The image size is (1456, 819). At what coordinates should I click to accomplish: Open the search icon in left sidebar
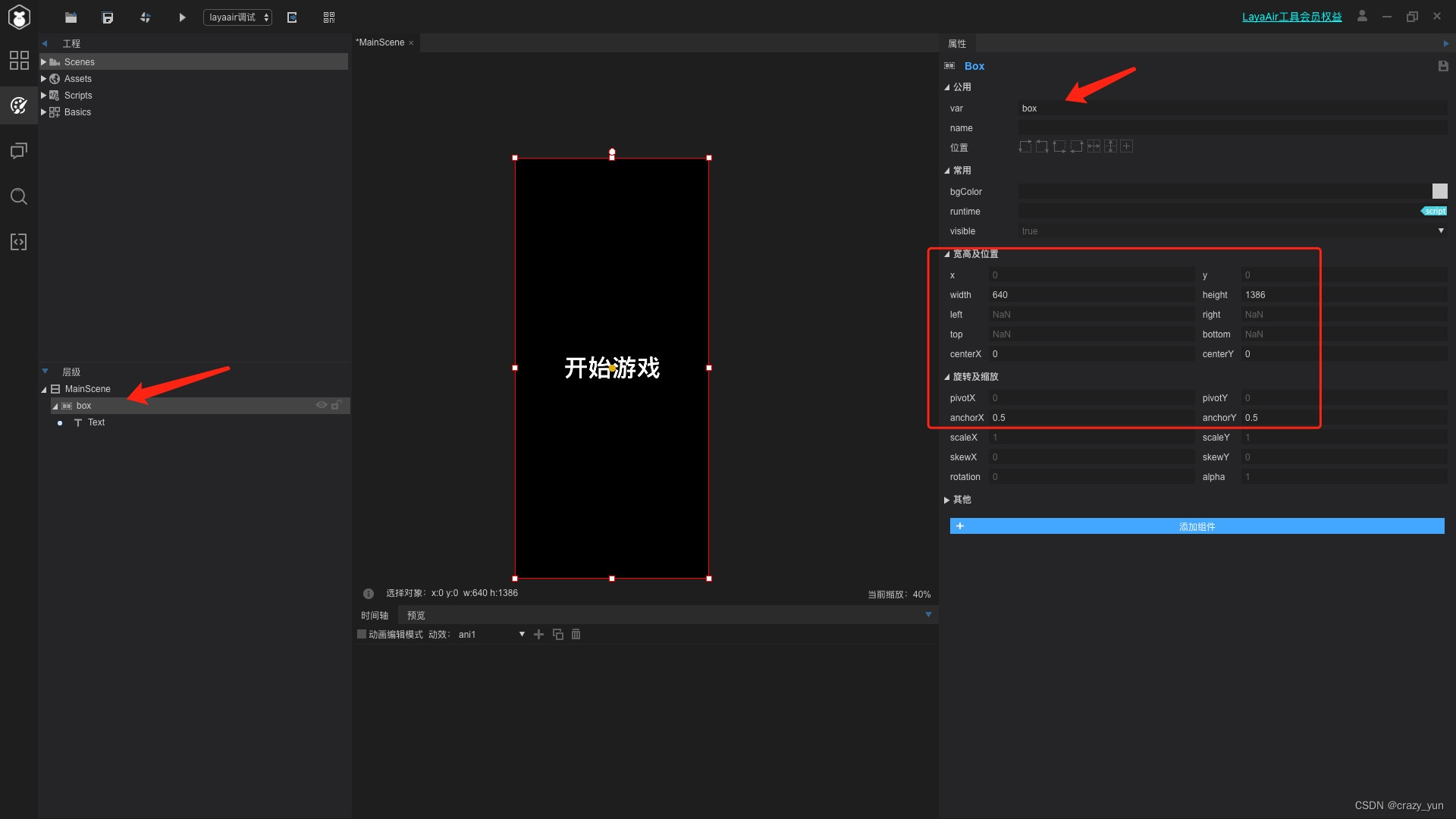[19, 197]
